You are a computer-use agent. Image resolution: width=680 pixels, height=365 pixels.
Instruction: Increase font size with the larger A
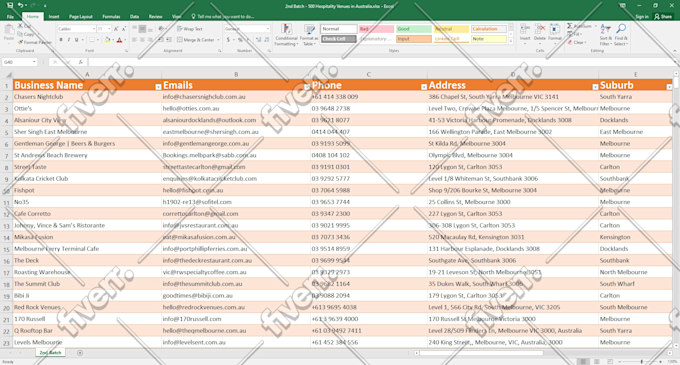[x=116, y=29]
